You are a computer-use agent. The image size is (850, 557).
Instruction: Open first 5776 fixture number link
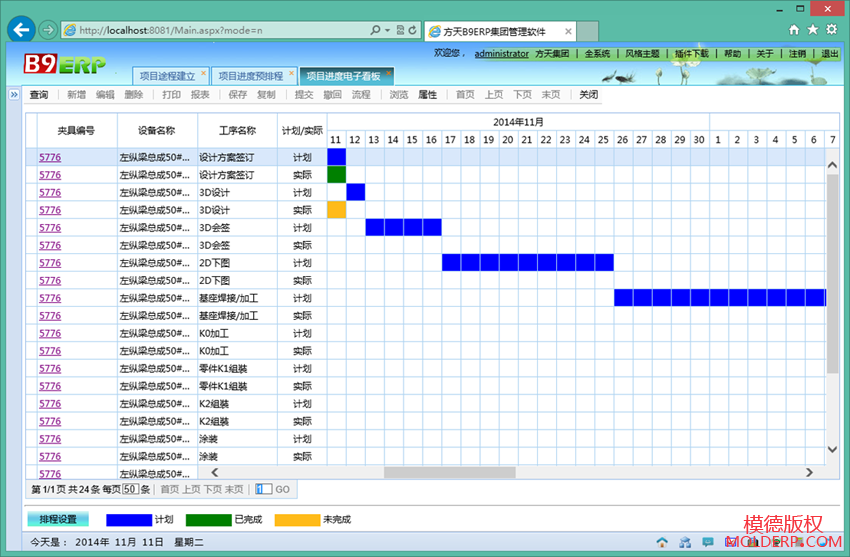pyautogui.click(x=50, y=157)
